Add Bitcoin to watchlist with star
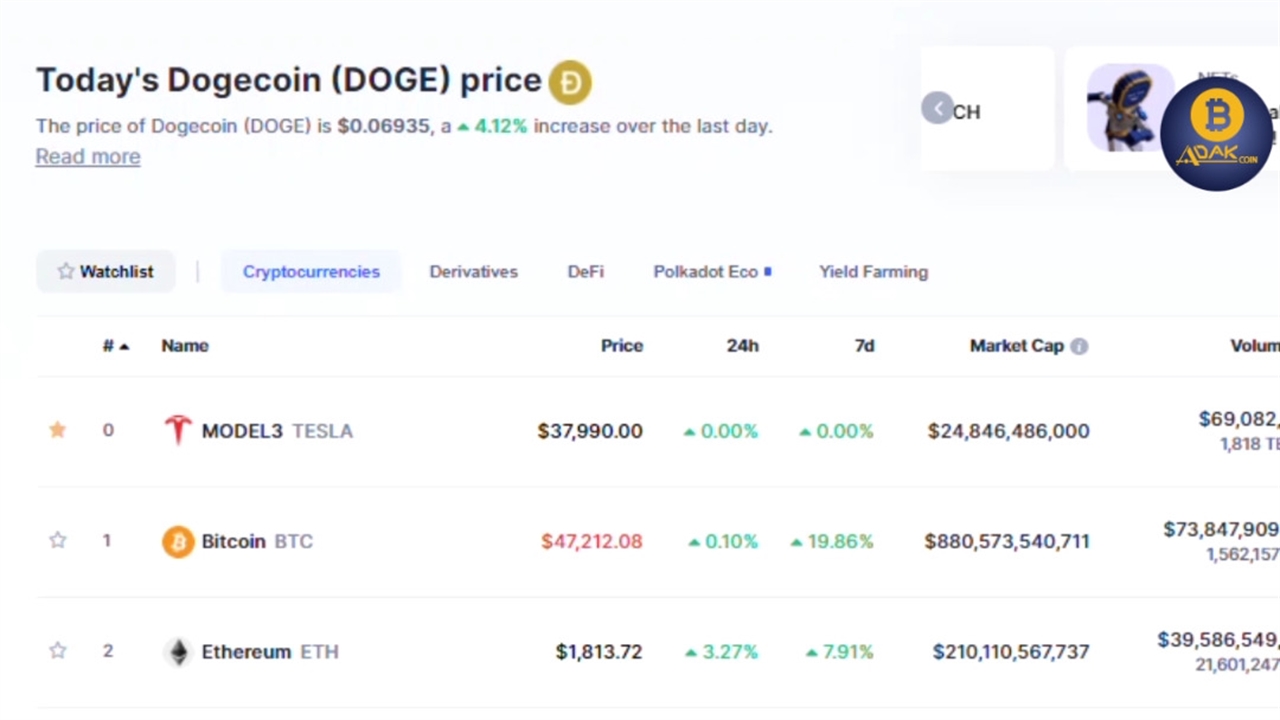 pyautogui.click(x=58, y=541)
